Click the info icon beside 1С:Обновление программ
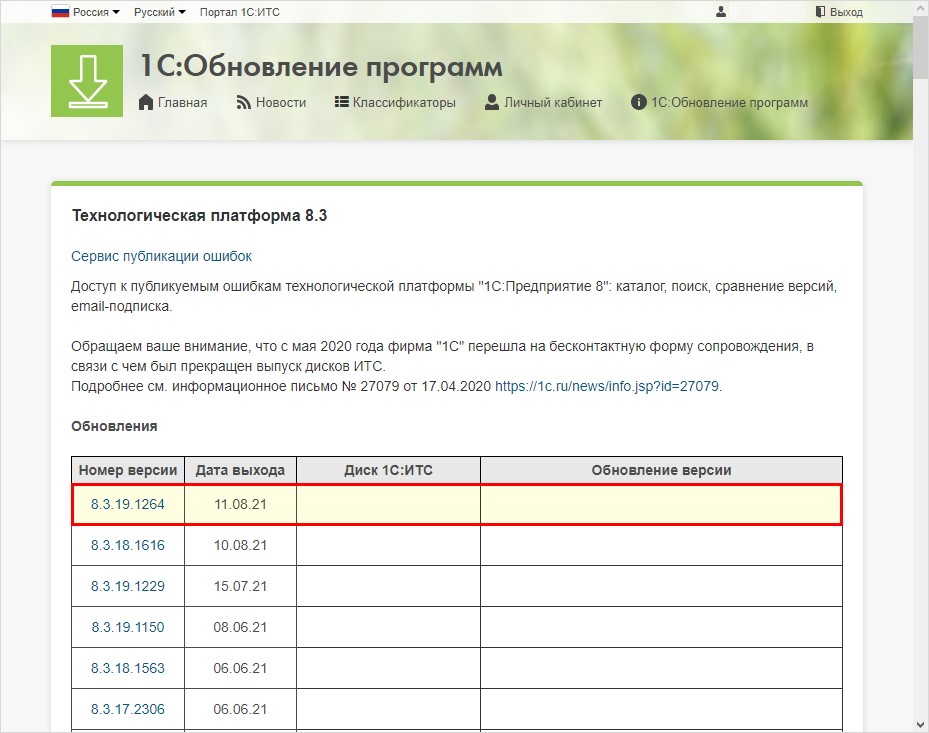This screenshot has width=929, height=733. point(638,103)
